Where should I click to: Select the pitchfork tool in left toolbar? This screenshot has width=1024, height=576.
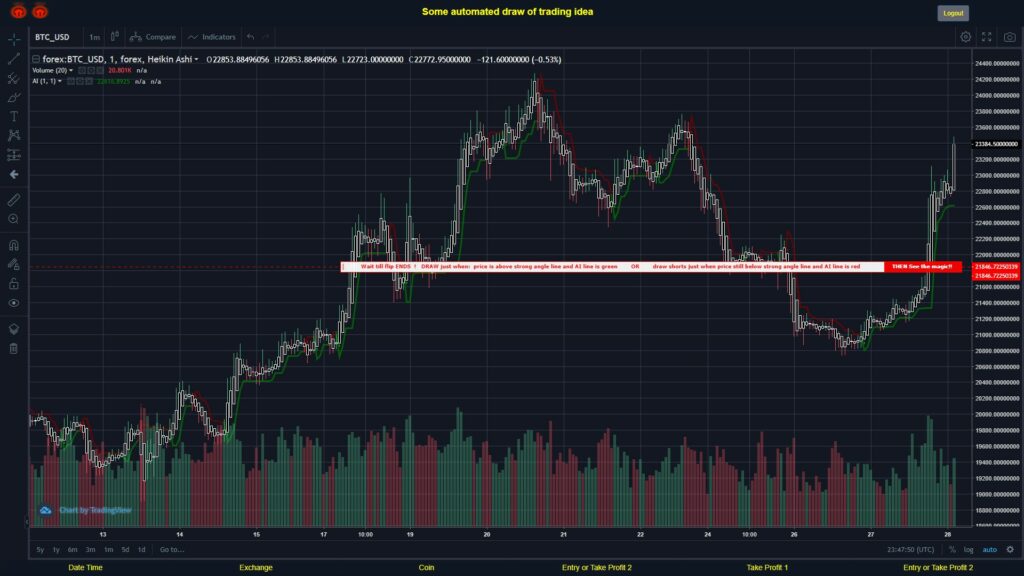click(x=14, y=78)
